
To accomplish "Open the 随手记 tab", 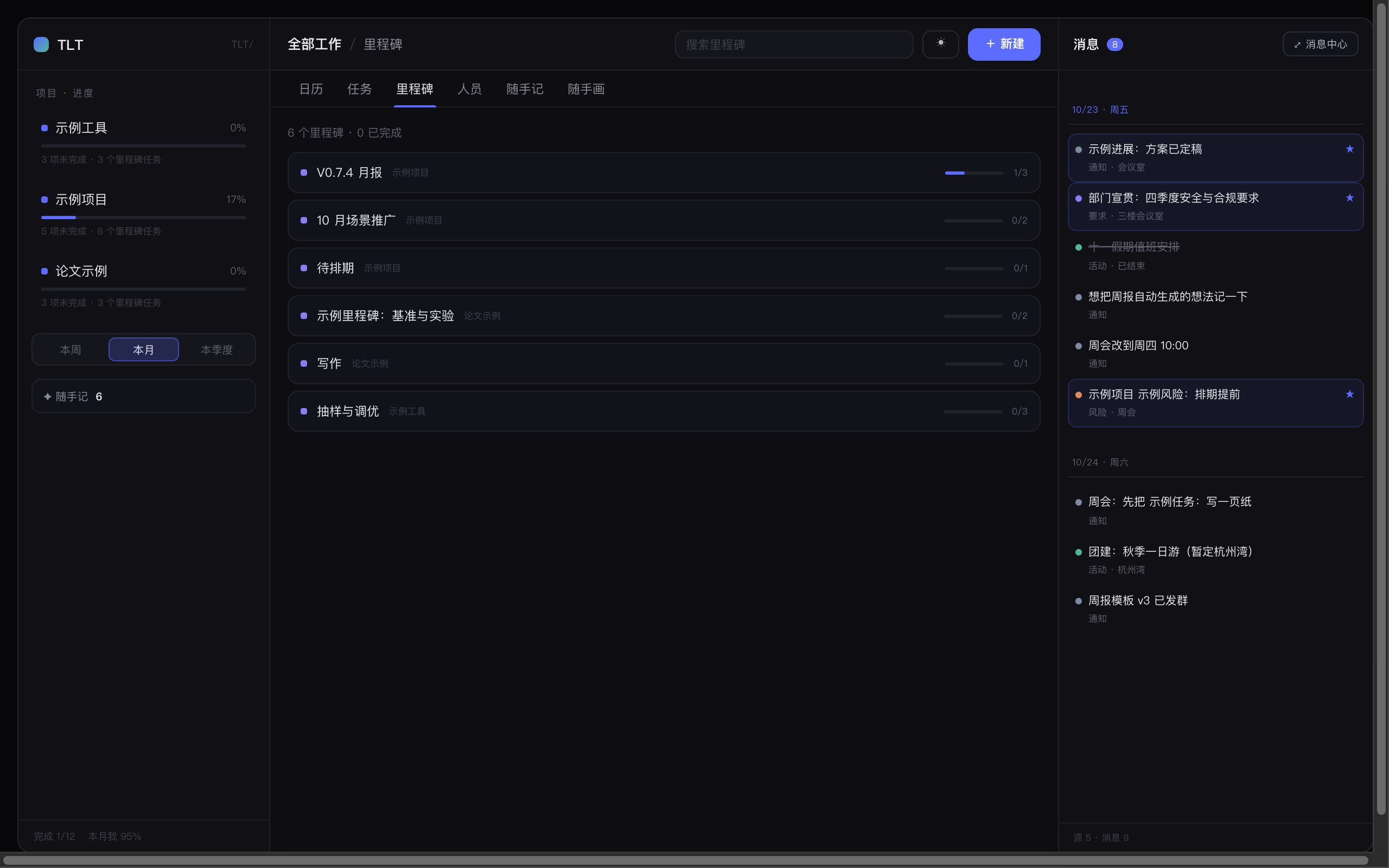I will coord(525,89).
